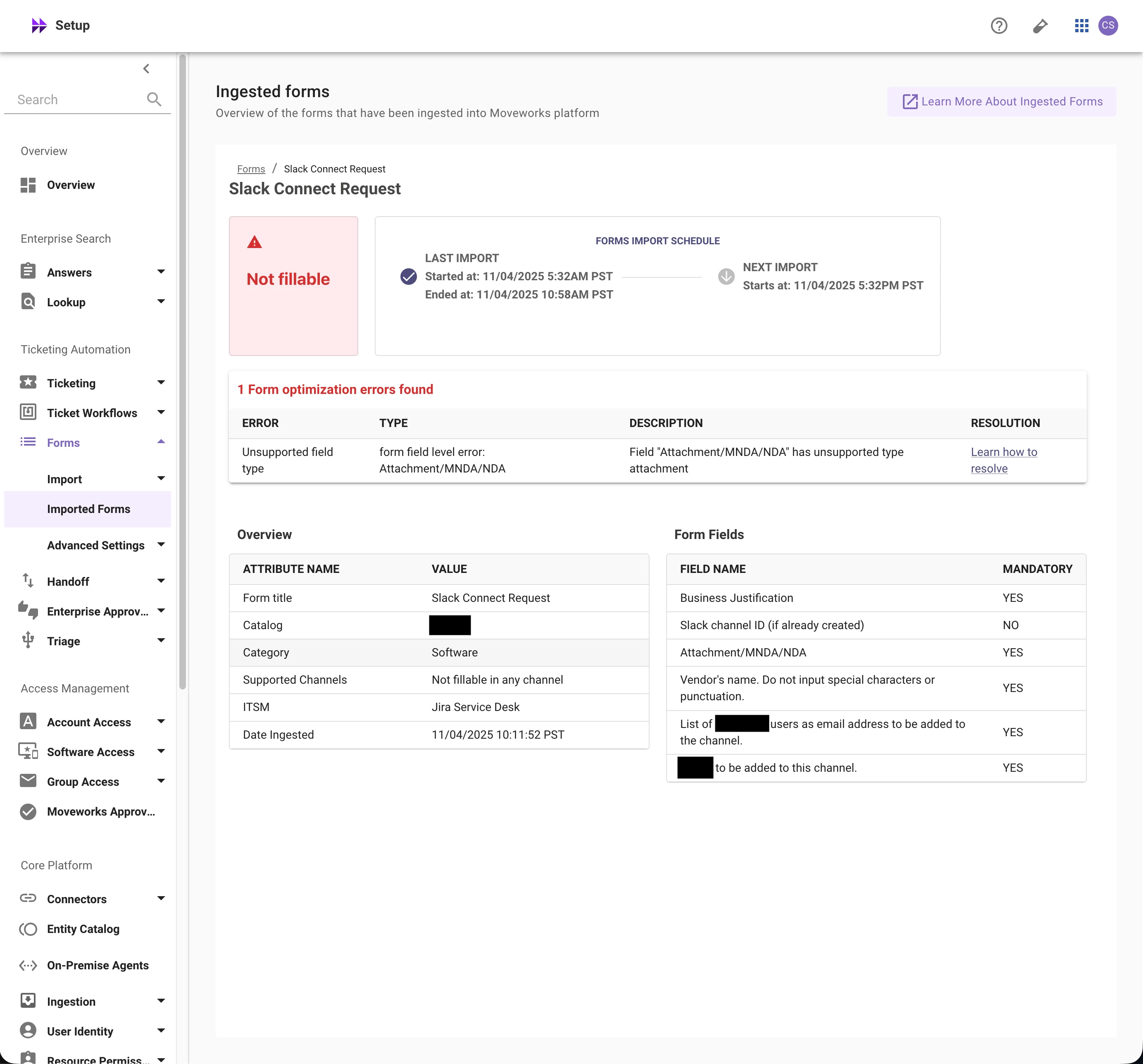The height and width of the screenshot is (1064, 1143).
Task: Open the apps grid icon
Action: point(1081,26)
